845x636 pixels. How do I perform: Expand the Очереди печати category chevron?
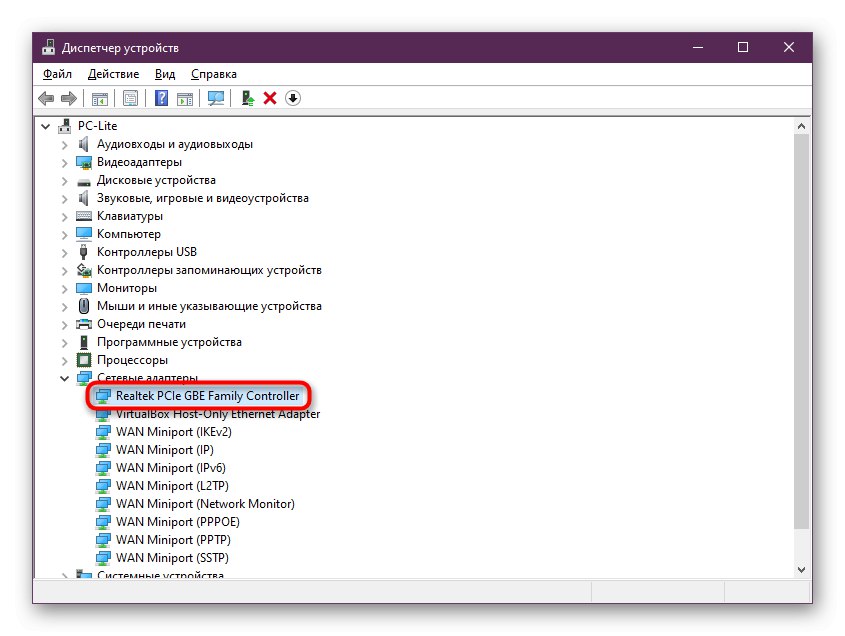65,325
